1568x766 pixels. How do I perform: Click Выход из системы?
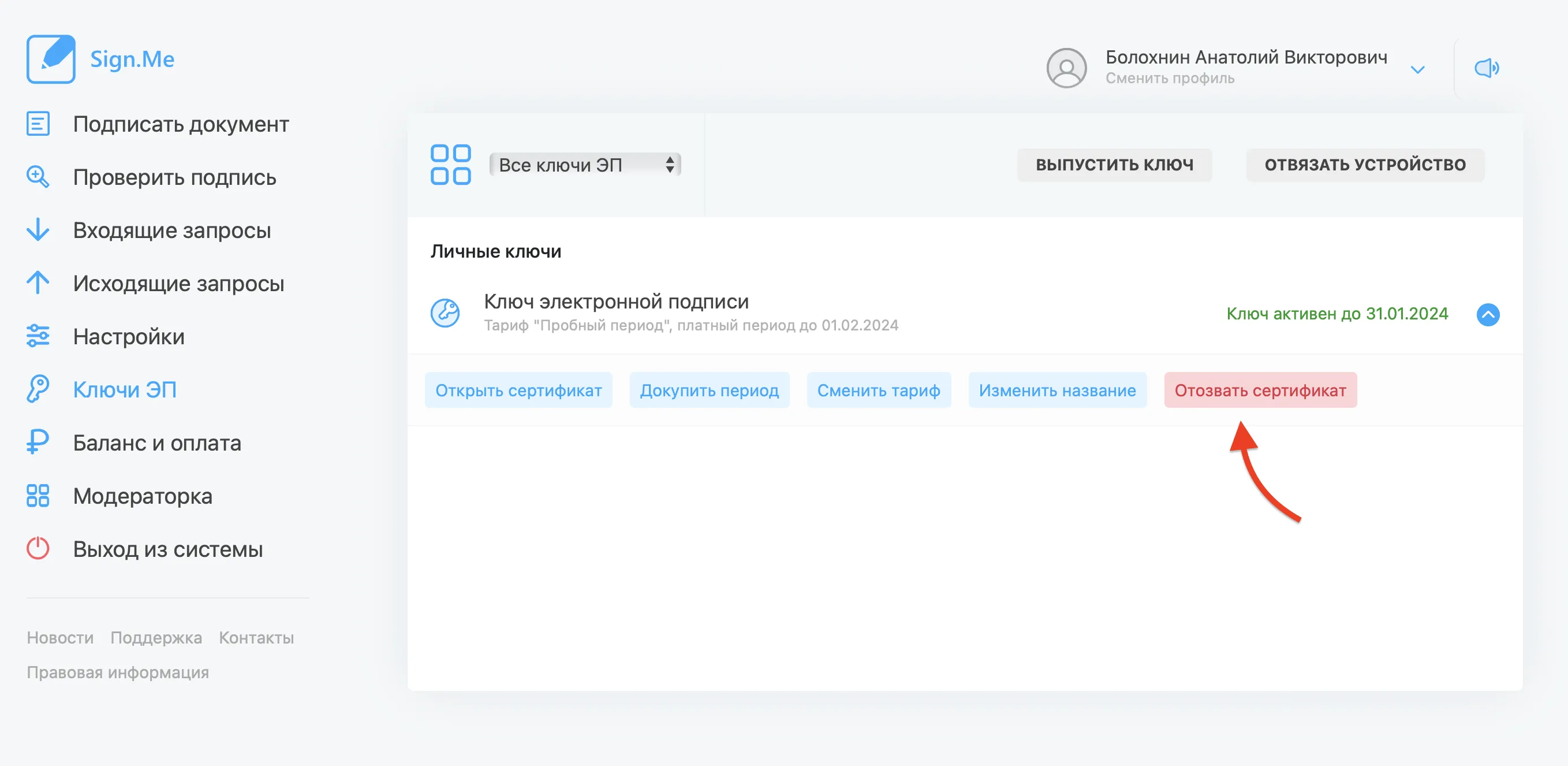coord(167,549)
